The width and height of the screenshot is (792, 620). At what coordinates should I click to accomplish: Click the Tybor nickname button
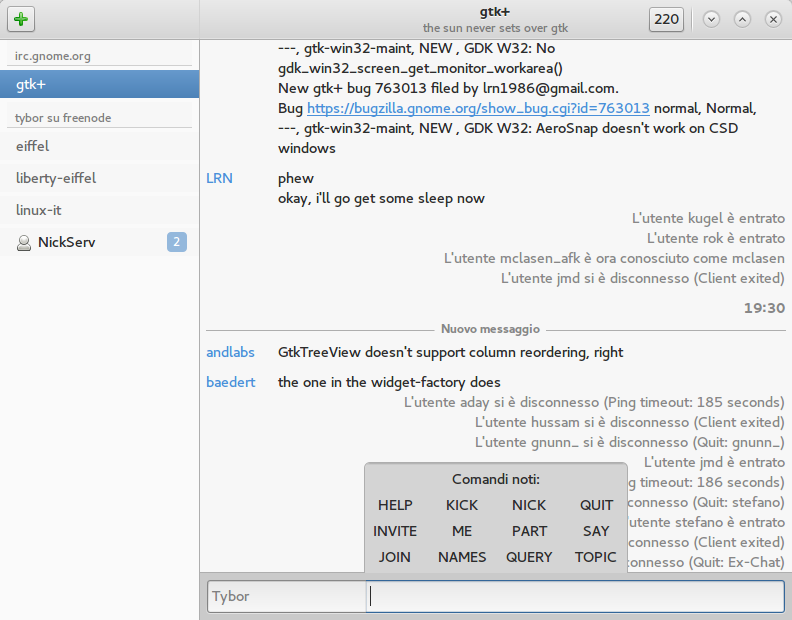[287, 596]
